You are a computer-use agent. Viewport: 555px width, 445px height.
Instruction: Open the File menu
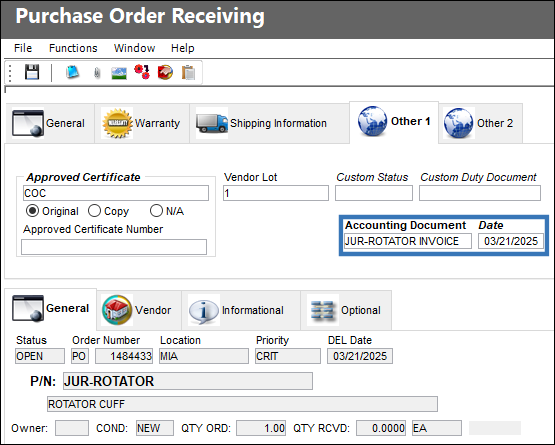click(23, 48)
